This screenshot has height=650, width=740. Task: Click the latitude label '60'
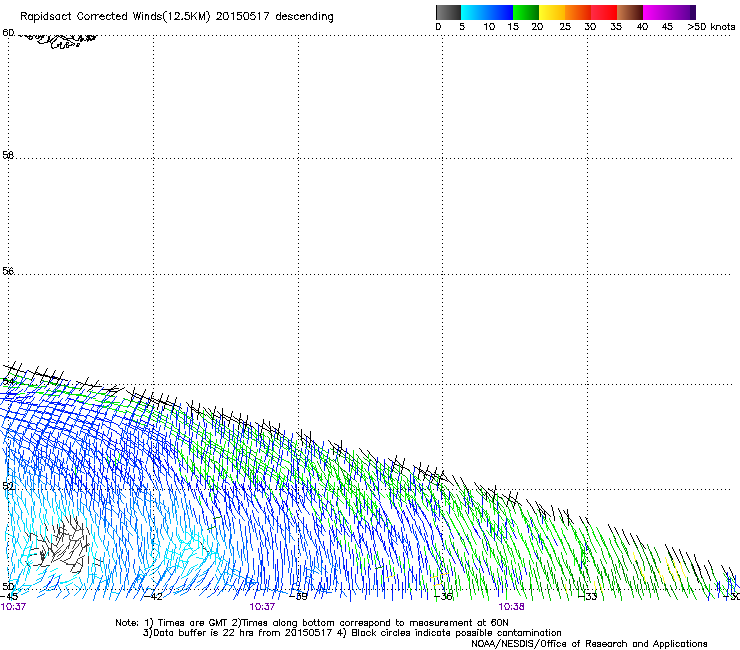8,32
